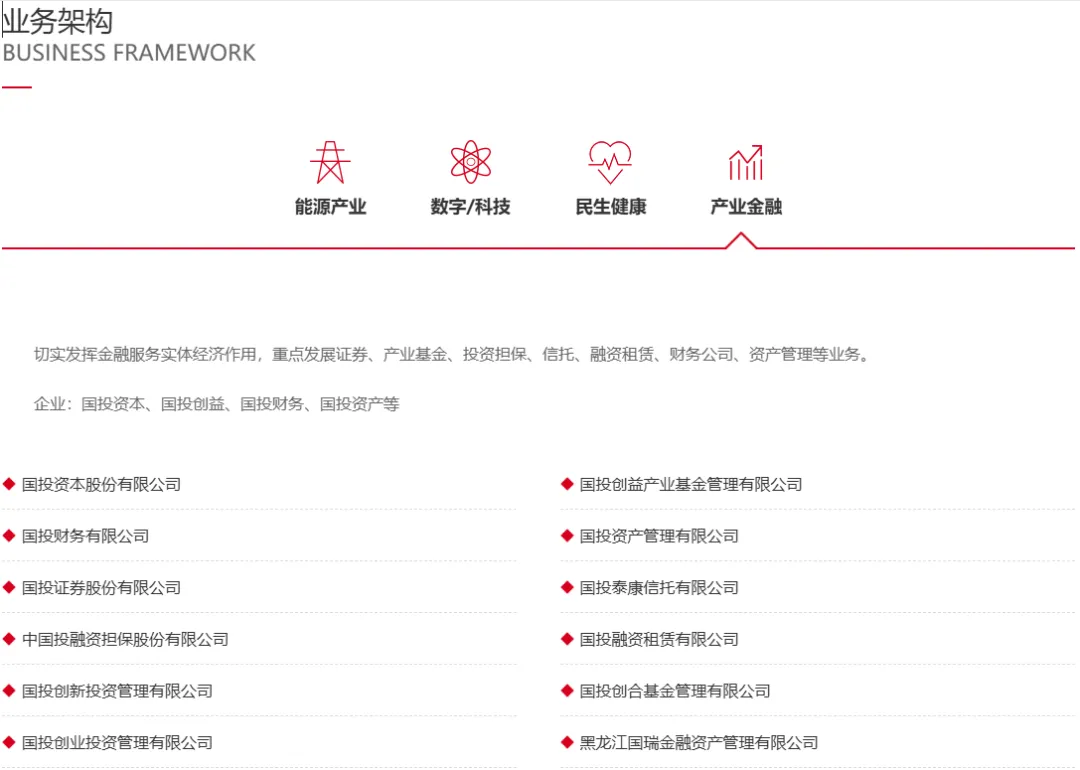Viewport: 1080px width, 770px height.
Task: Click the red diamond beside 国投创业投资管理有限公司
Action: click(9, 742)
